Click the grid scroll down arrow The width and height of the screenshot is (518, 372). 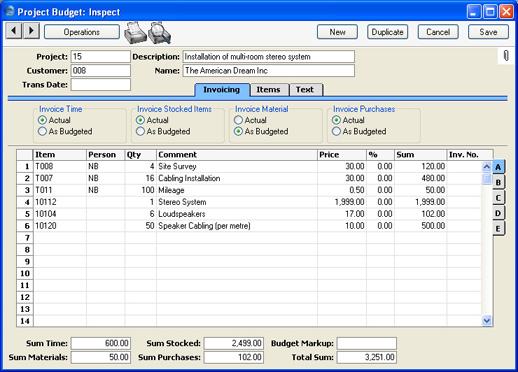click(487, 321)
